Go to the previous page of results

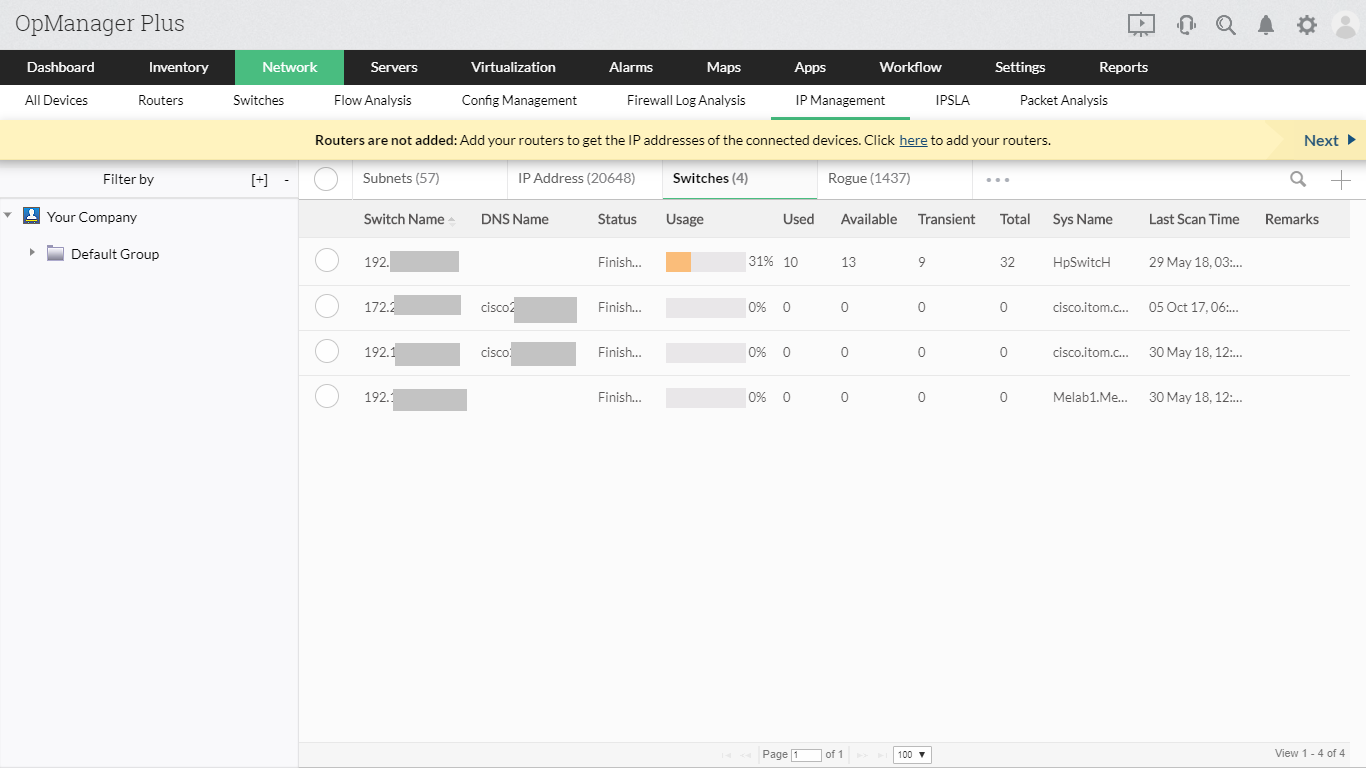tap(747, 755)
